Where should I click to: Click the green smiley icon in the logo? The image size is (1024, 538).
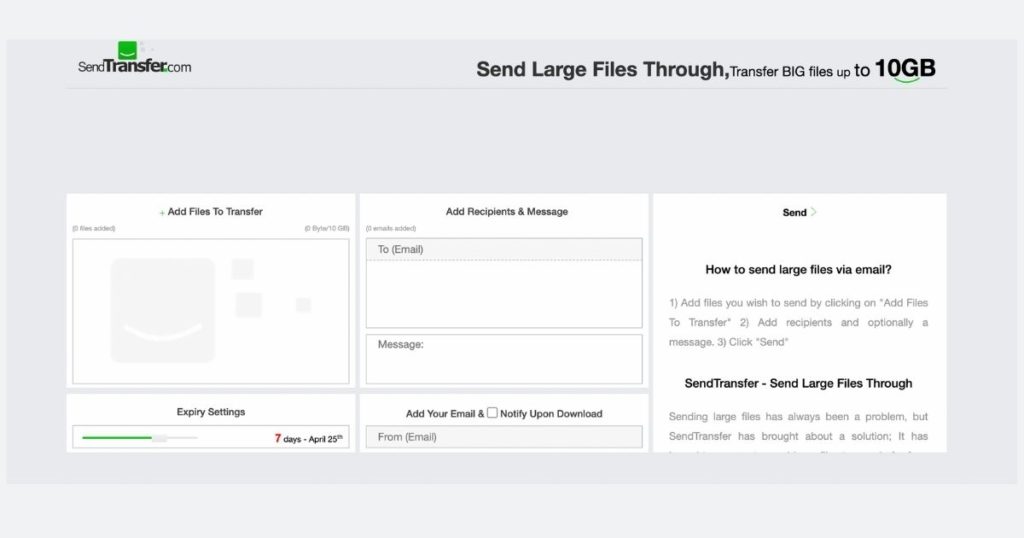(x=127, y=50)
